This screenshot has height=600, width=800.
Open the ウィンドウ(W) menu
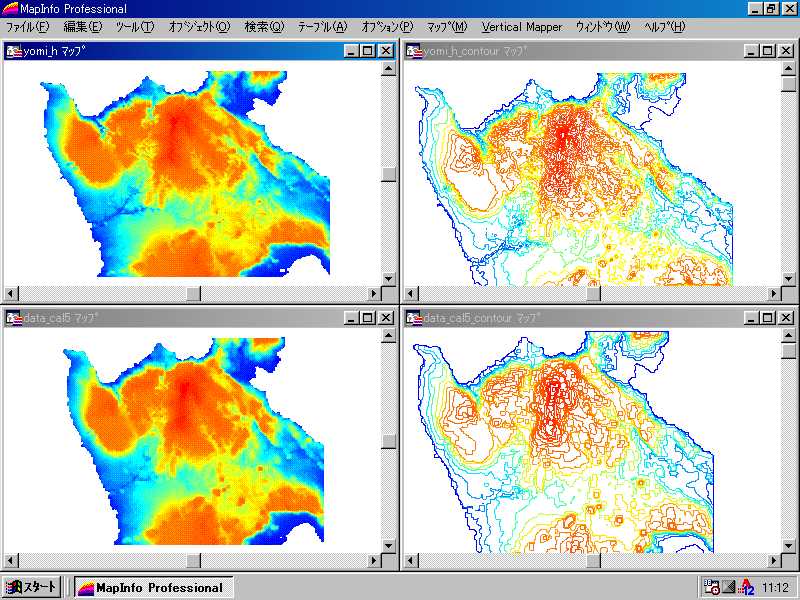pyautogui.click(x=603, y=27)
